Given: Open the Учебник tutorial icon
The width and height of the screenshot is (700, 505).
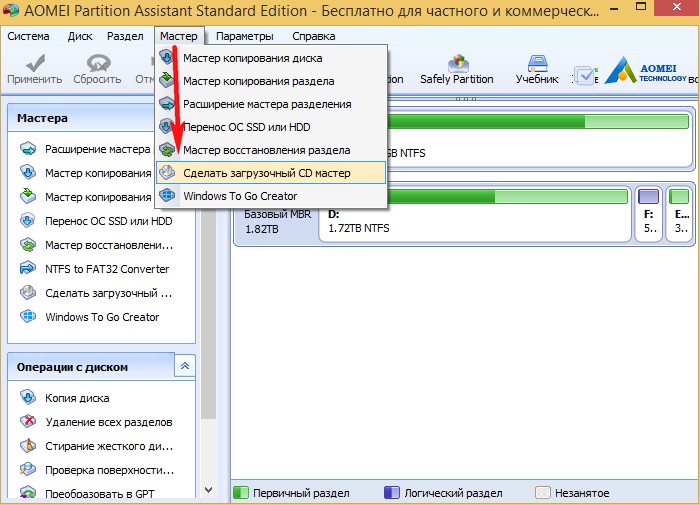Looking at the screenshot, I should pyautogui.click(x=537, y=70).
